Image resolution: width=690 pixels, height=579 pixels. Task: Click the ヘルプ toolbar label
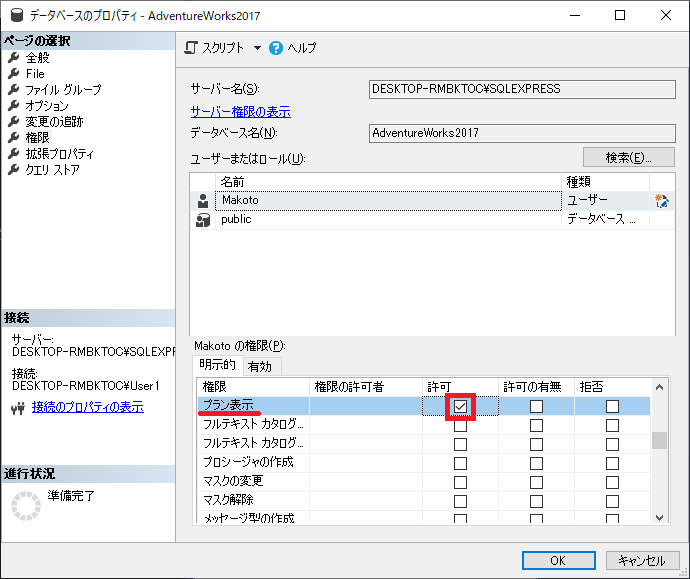(x=302, y=48)
